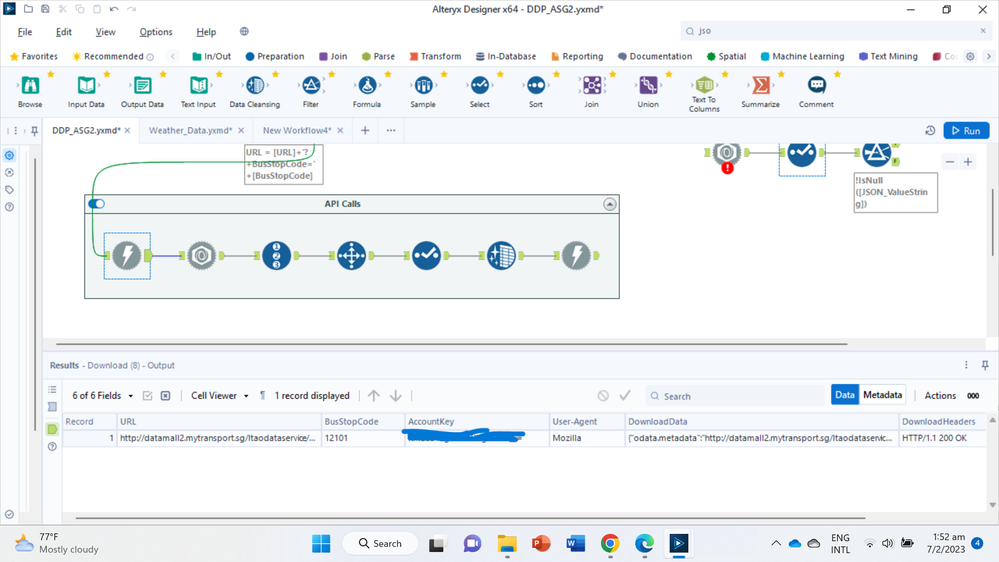Choose the Sort tool
999x562 pixels.
(x=536, y=85)
